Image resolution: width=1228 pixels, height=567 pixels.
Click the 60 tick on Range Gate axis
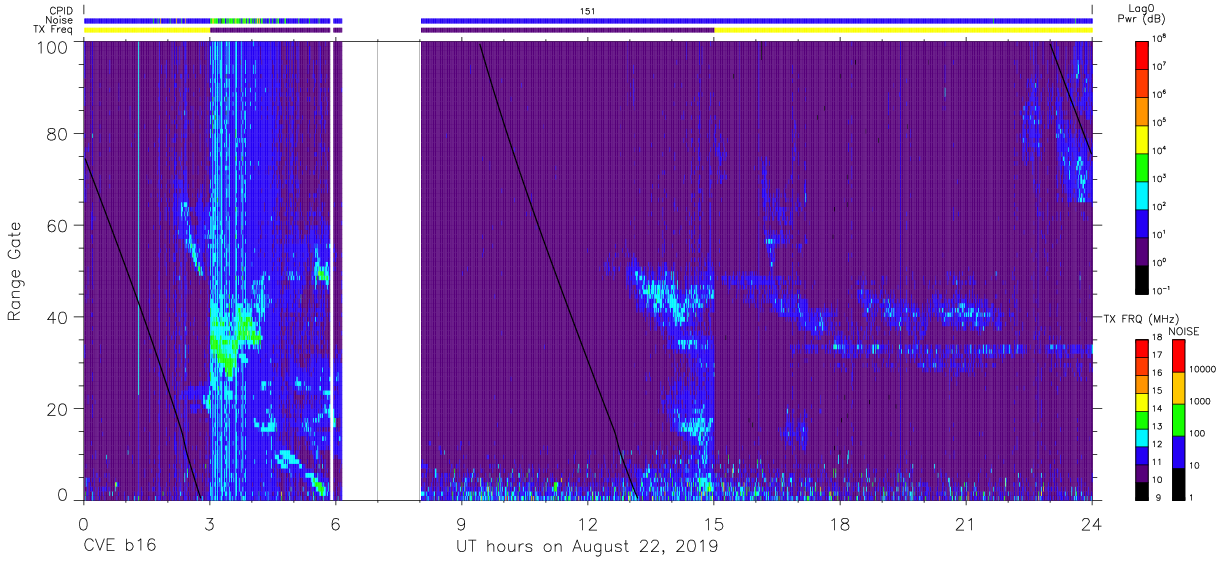[59, 226]
